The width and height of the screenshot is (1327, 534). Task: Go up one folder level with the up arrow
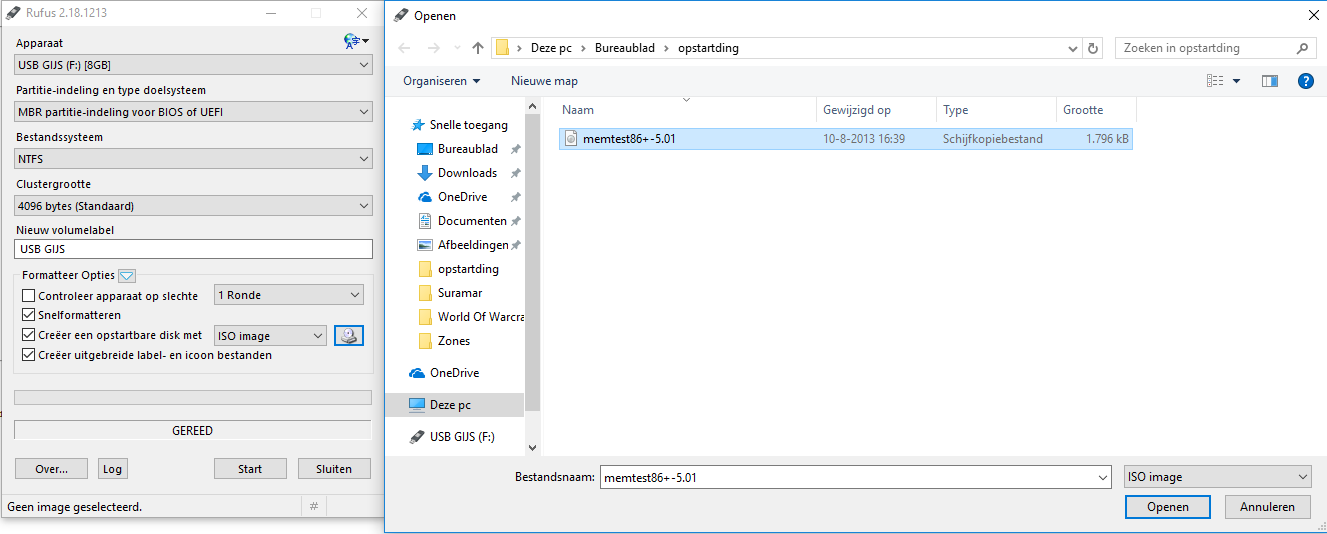(x=478, y=48)
